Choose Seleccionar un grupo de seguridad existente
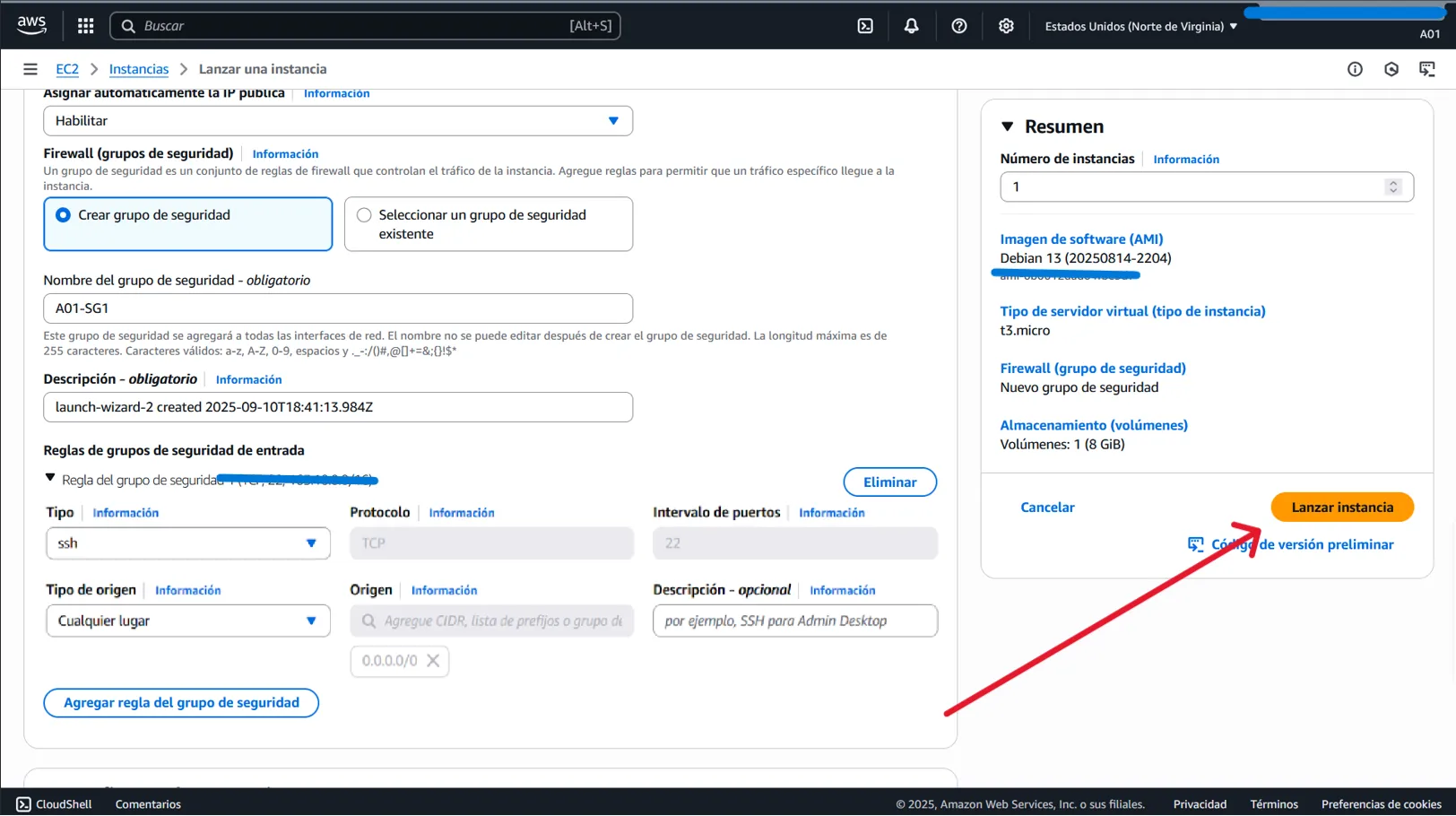This screenshot has height=816, width=1456. (364, 215)
